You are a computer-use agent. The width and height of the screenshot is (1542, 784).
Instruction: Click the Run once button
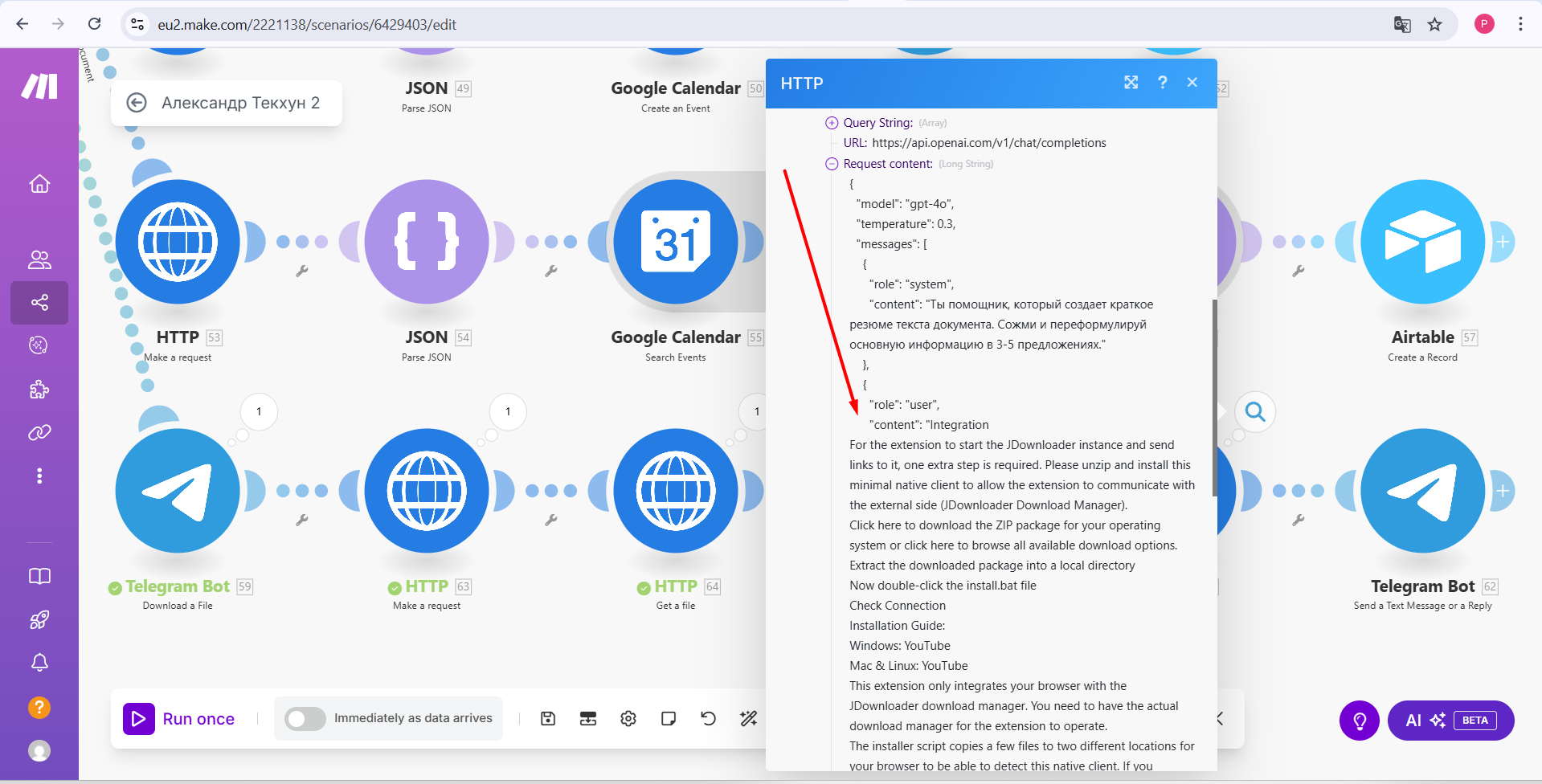(179, 719)
